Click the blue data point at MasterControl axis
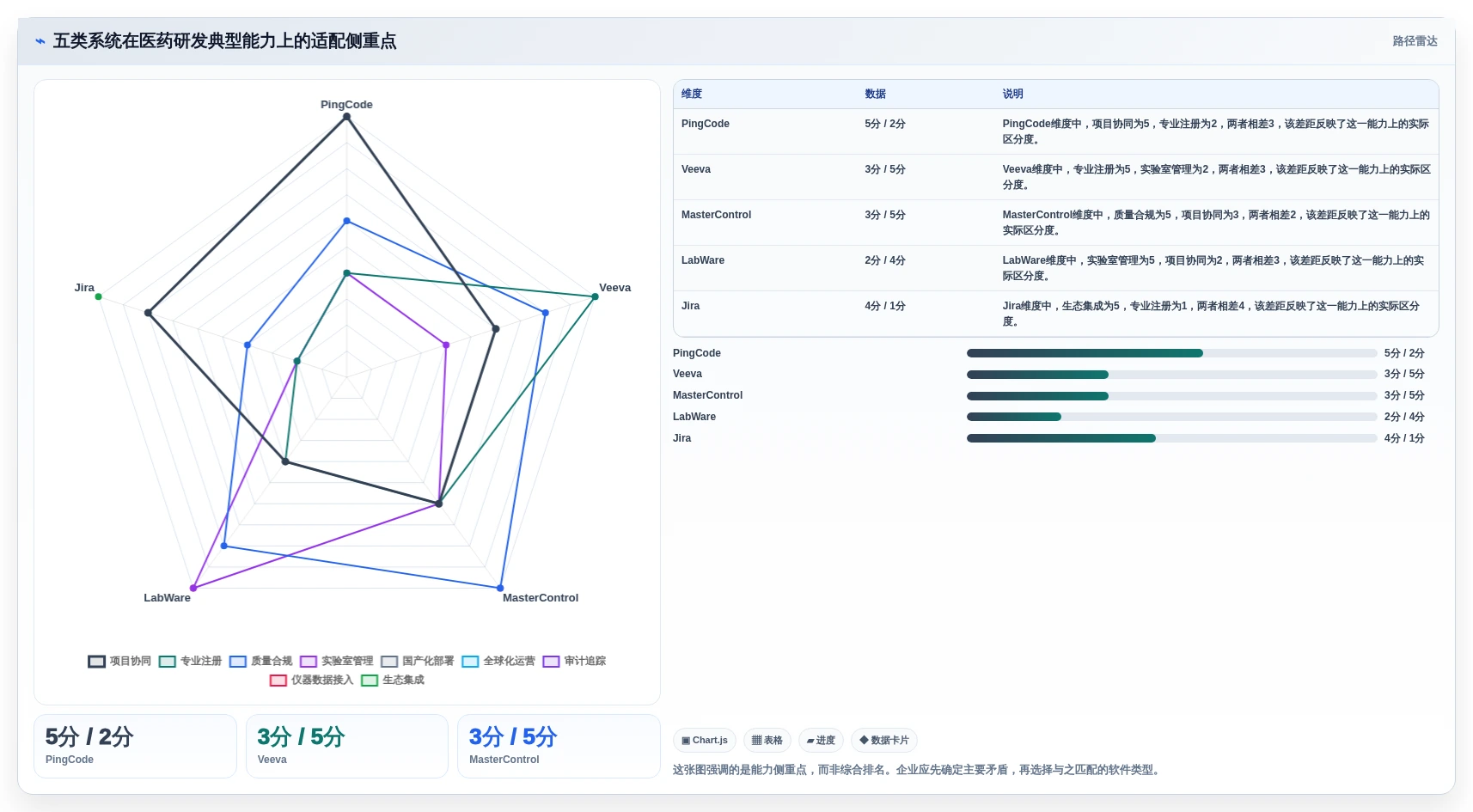 pos(500,589)
